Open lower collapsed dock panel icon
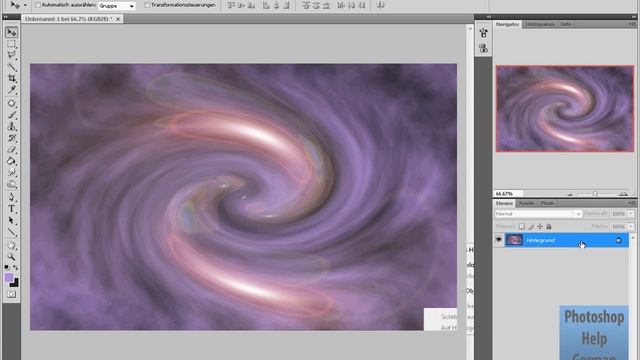 click(484, 49)
